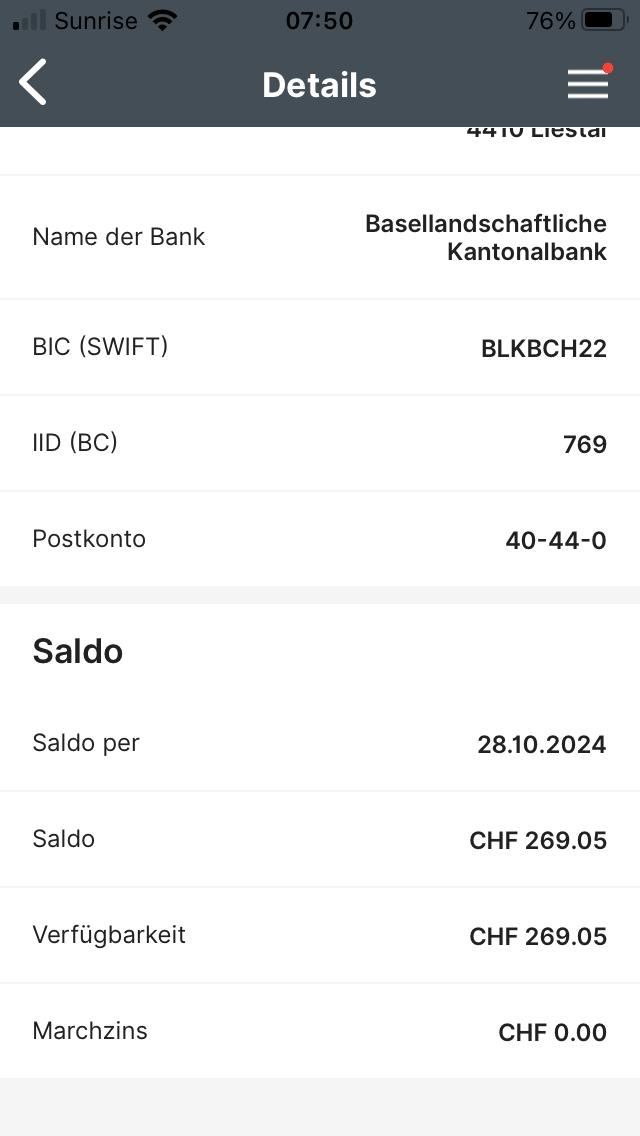
Task: Select Basellandschaftliche Kantonalbank bank name
Action: (x=486, y=237)
